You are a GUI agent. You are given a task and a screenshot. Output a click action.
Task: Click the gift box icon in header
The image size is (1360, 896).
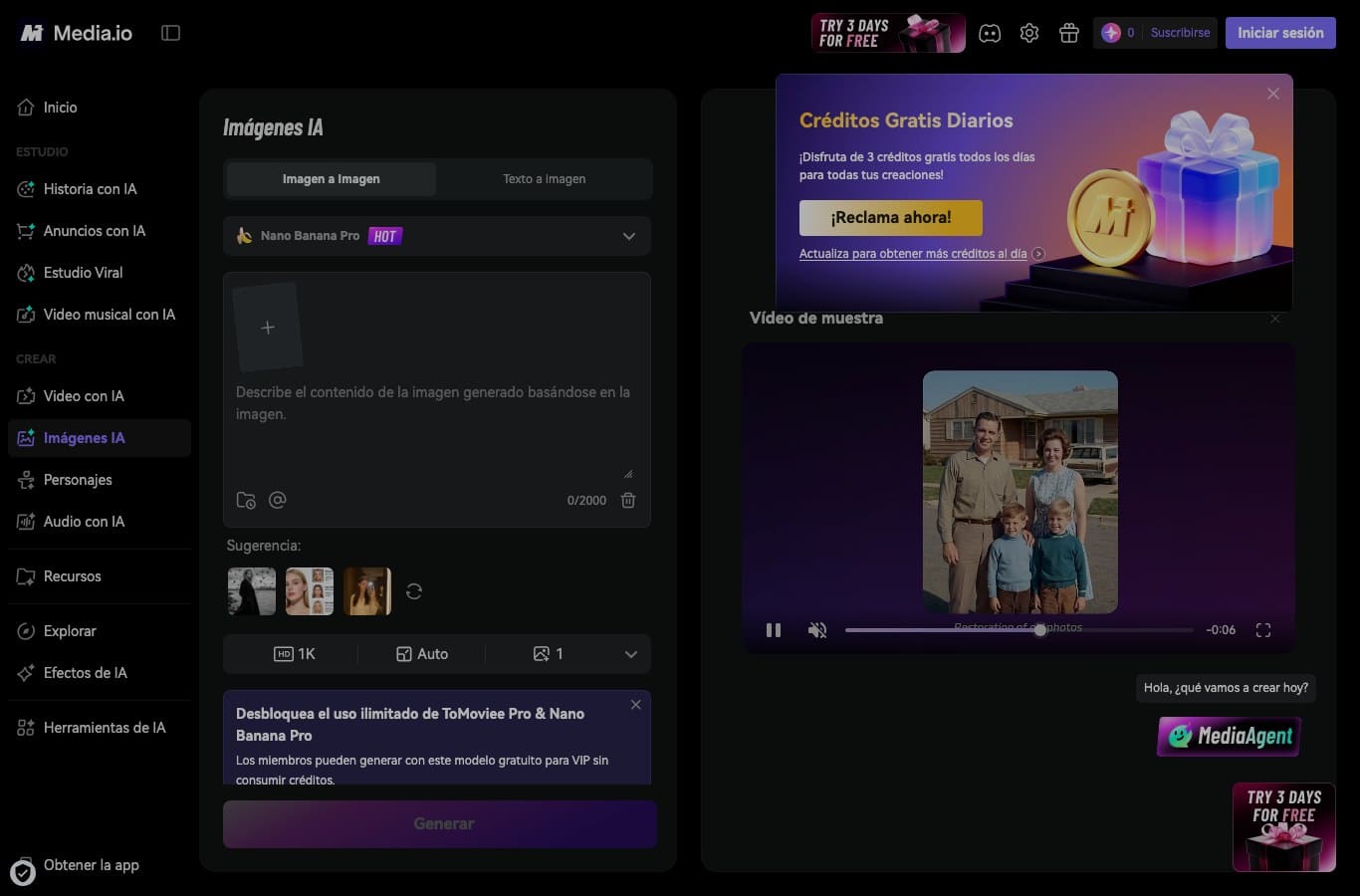1069,33
